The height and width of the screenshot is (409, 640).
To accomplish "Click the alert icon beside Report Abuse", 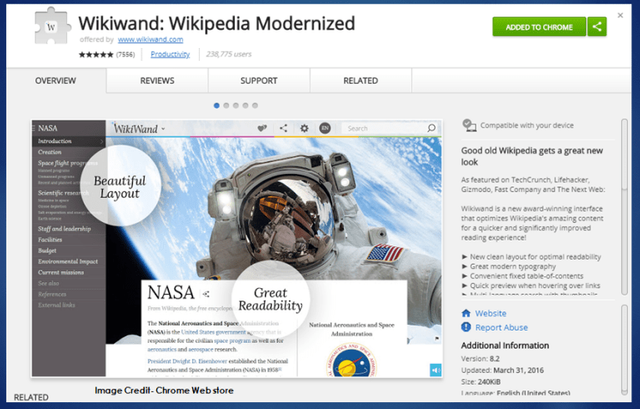I will coord(466,327).
